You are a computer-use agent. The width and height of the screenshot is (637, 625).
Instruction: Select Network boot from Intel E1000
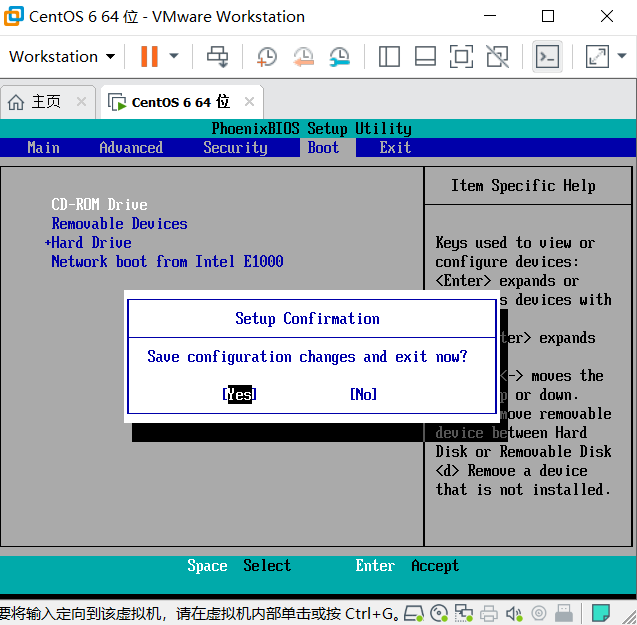(167, 261)
